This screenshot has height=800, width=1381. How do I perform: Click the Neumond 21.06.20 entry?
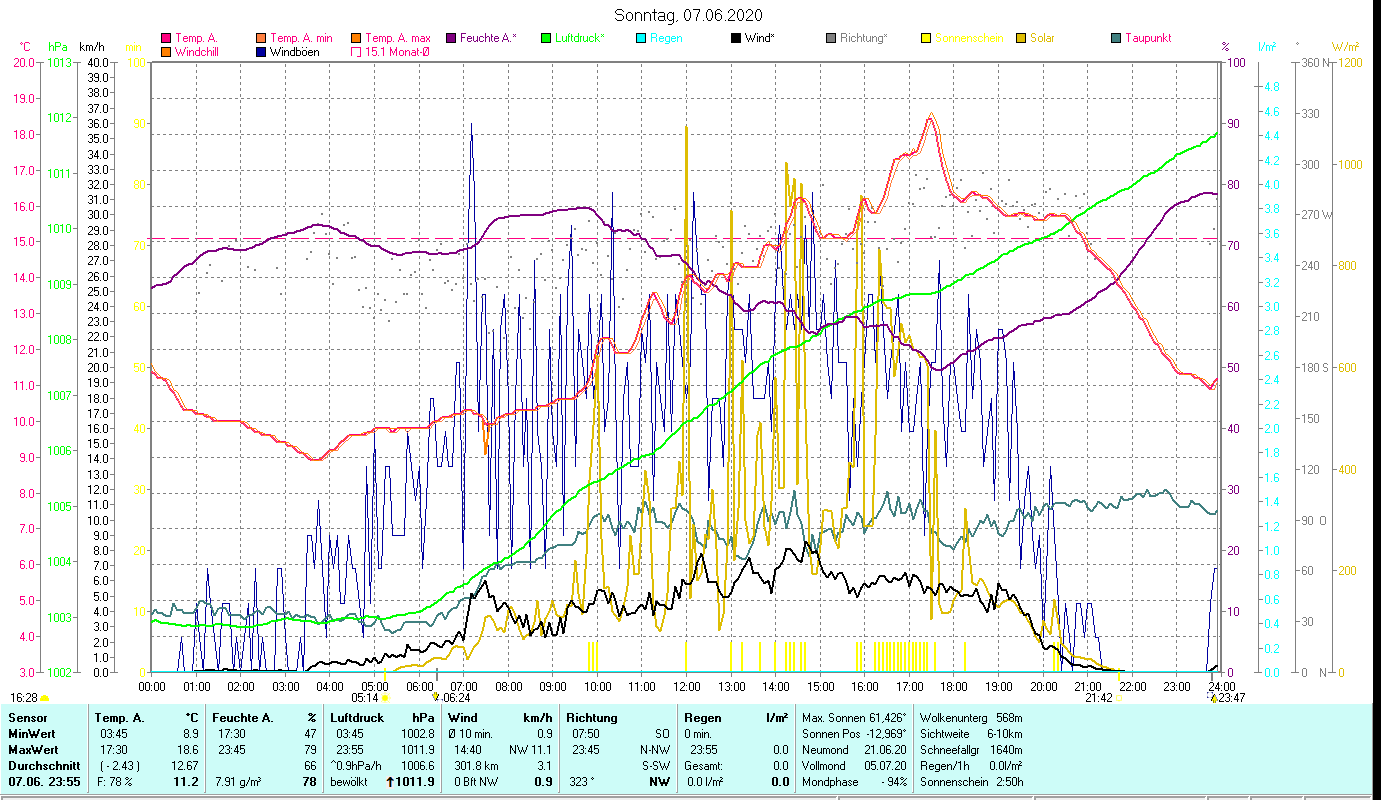click(855, 750)
